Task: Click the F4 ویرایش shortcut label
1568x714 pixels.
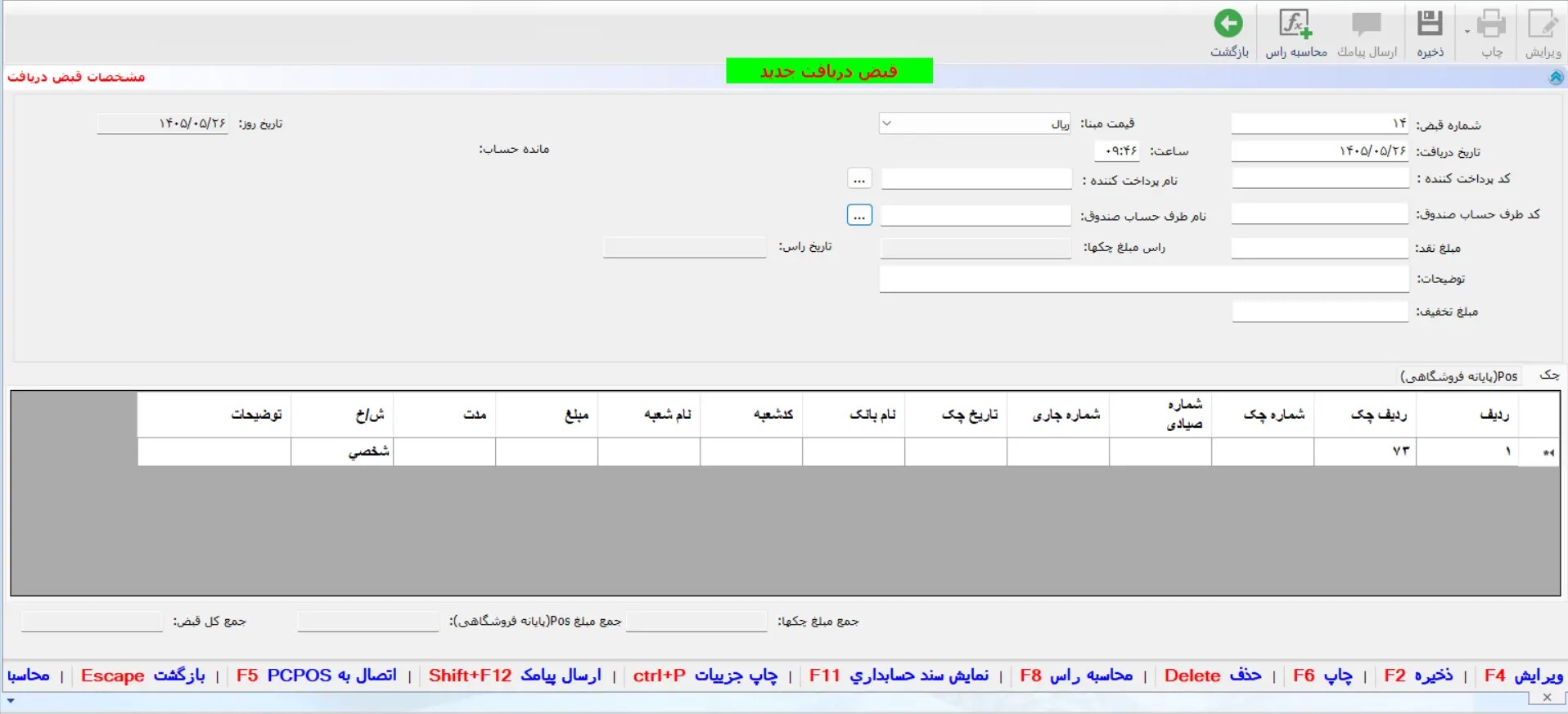Action: (x=1523, y=676)
